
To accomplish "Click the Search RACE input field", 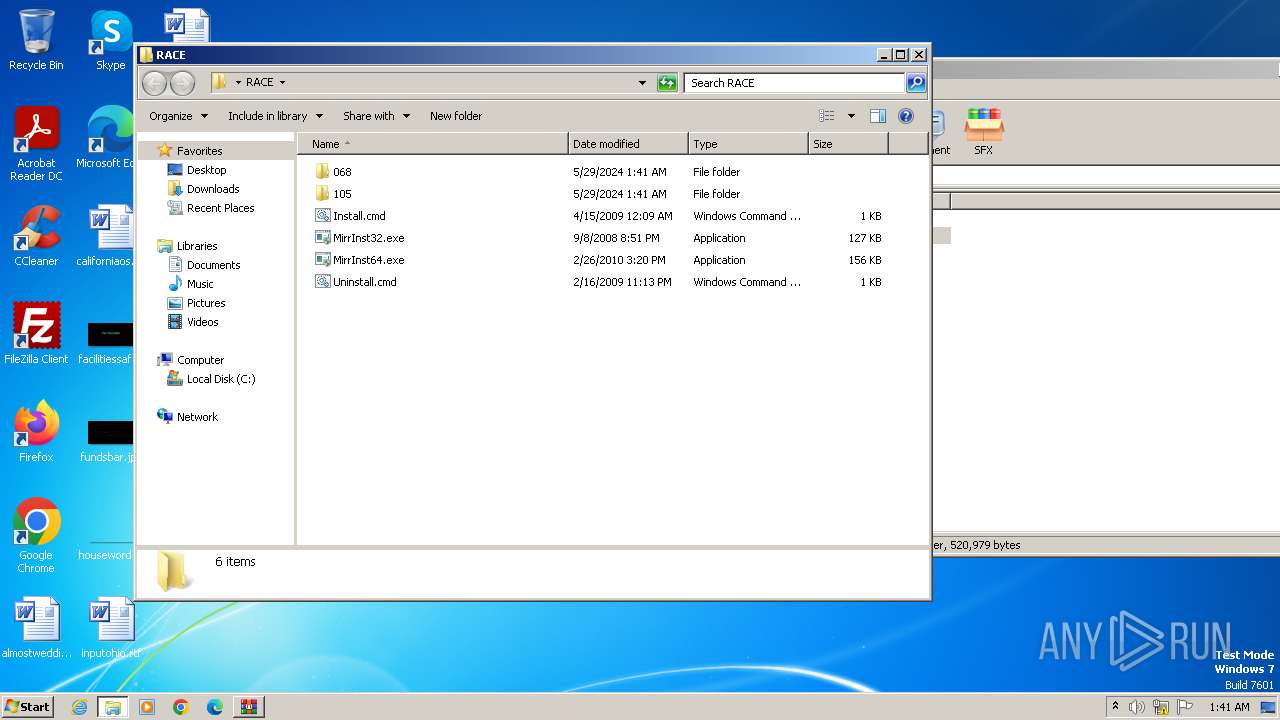I will [795, 83].
